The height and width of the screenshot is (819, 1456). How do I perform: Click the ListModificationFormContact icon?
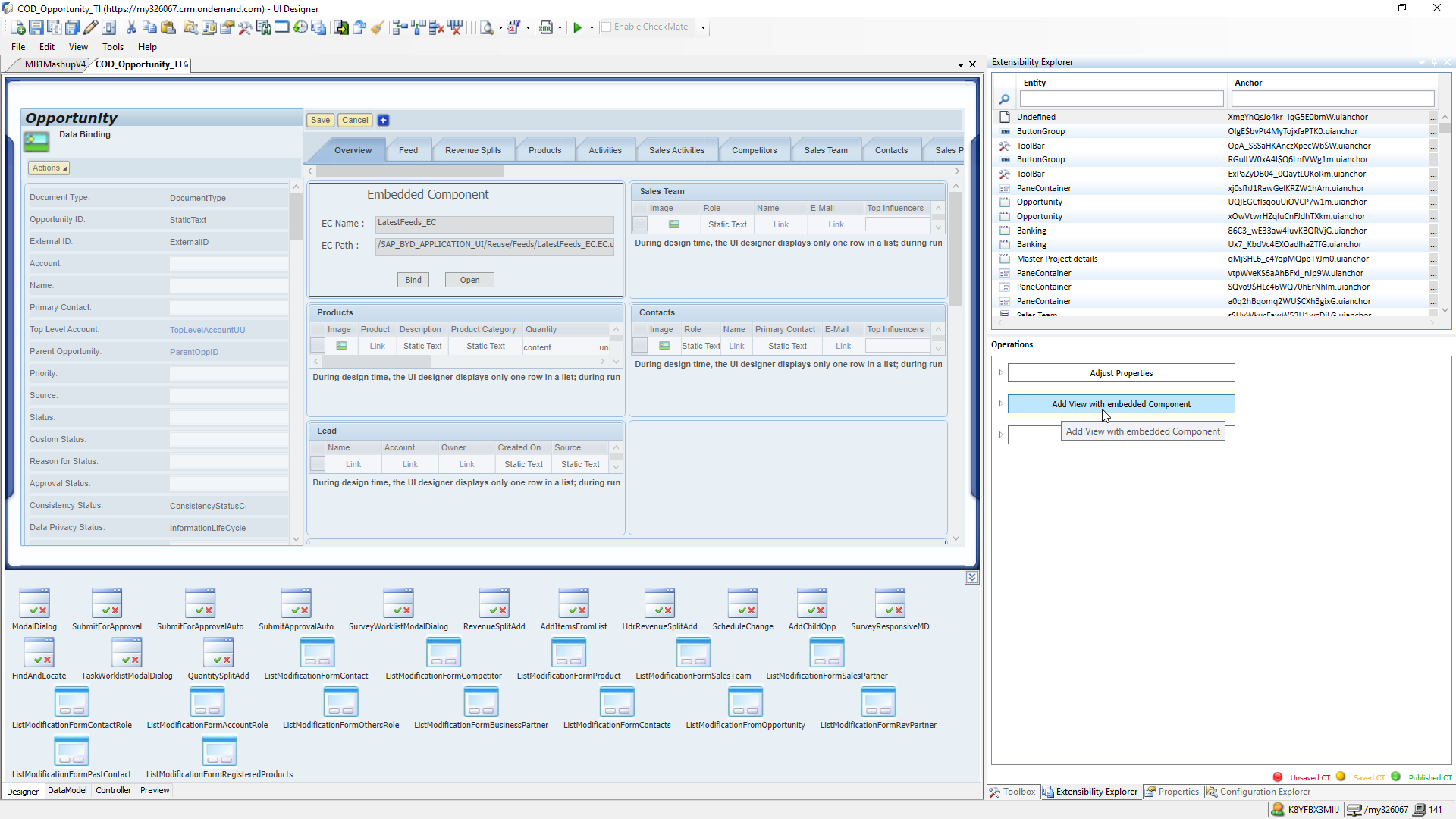pyautogui.click(x=316, y=652)
